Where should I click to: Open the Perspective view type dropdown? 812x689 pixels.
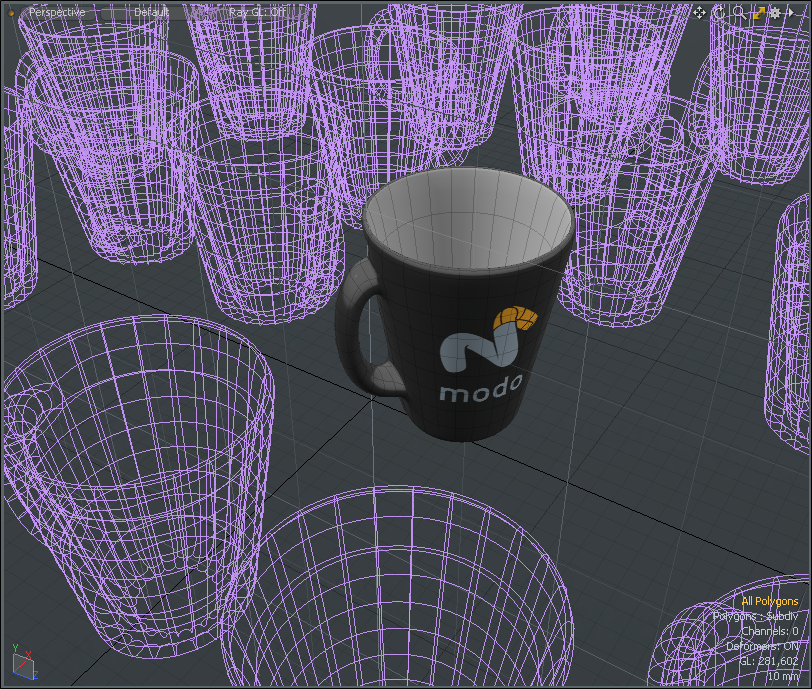(x=57, y=12)
